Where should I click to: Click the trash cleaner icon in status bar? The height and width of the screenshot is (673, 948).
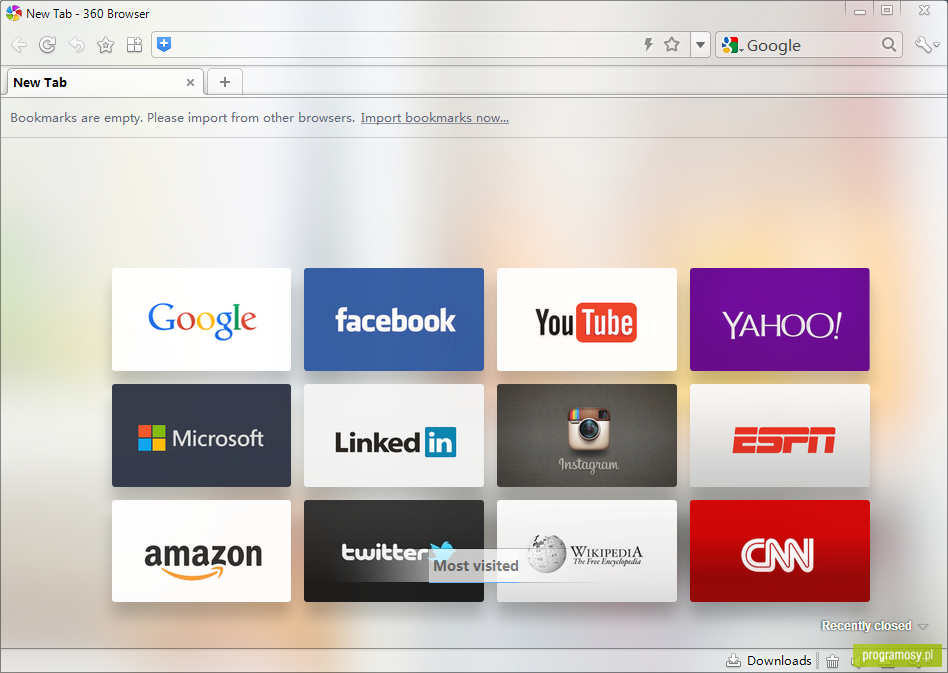pos(833,661)
